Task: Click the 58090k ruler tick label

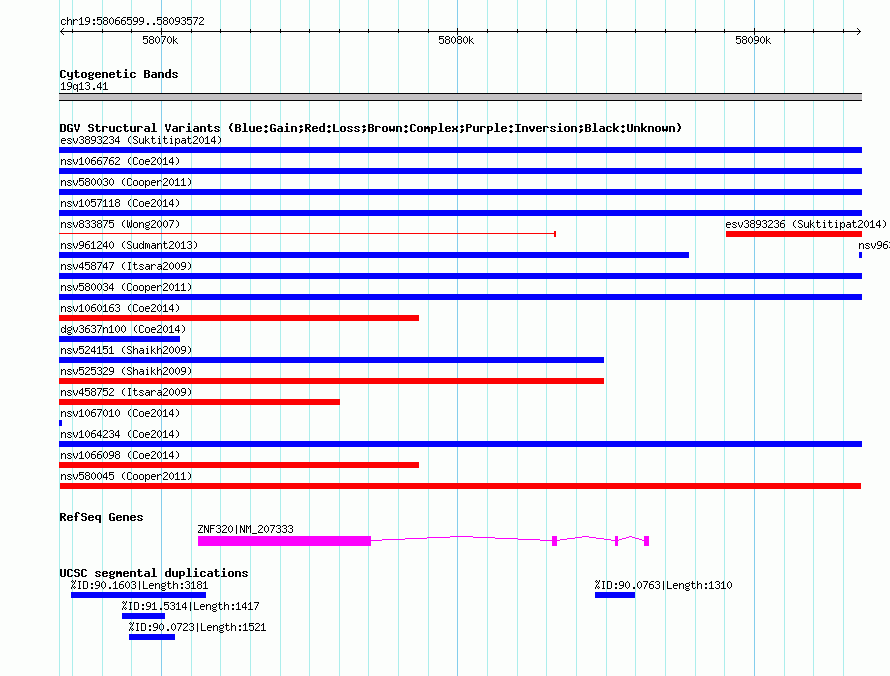Action: (753, 40)
